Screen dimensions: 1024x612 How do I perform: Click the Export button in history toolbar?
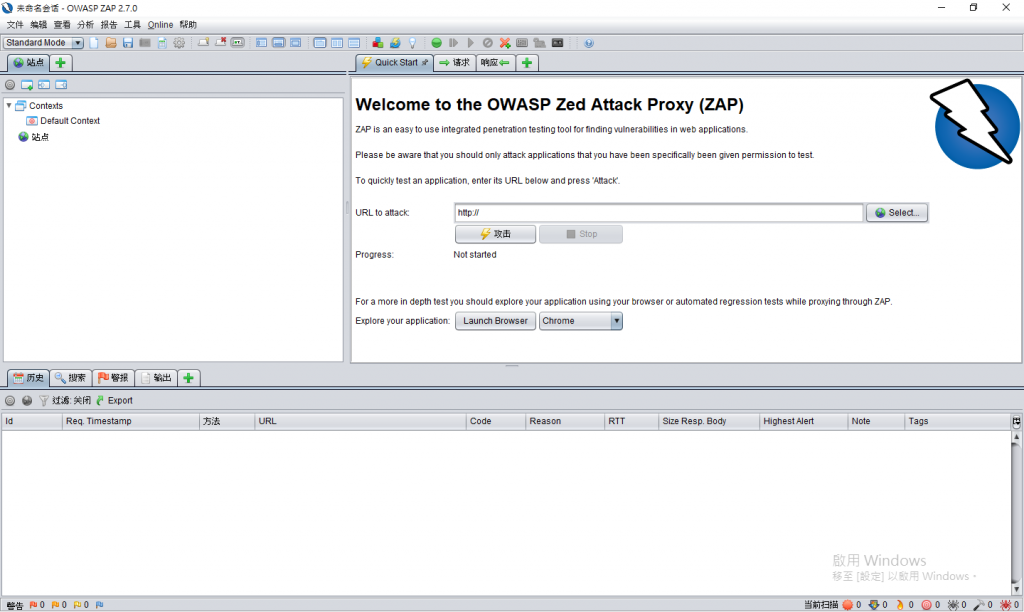[x=114, y=400]
